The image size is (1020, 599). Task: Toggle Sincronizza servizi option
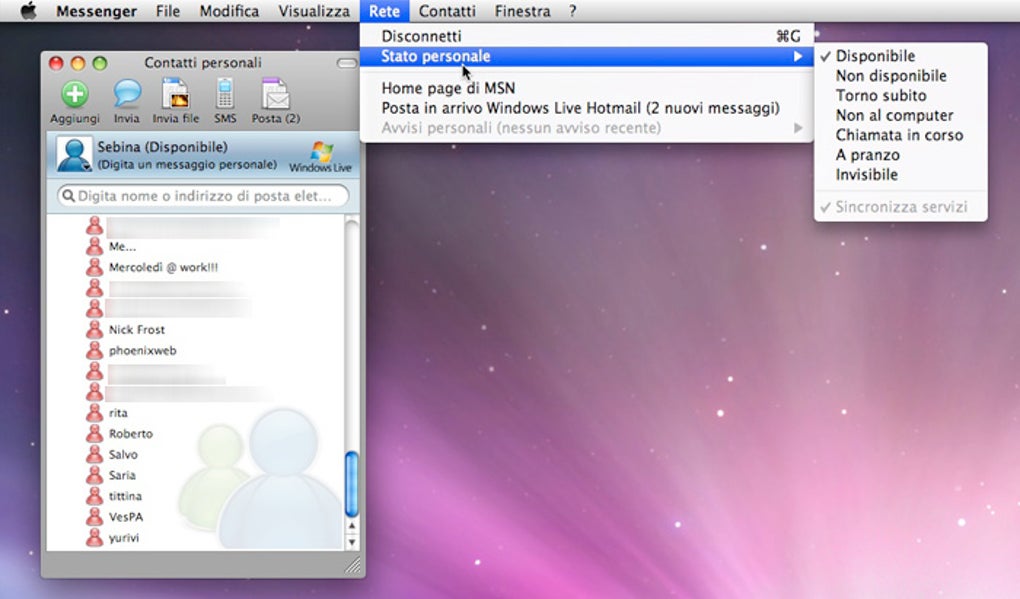click(x=901, y=207)
